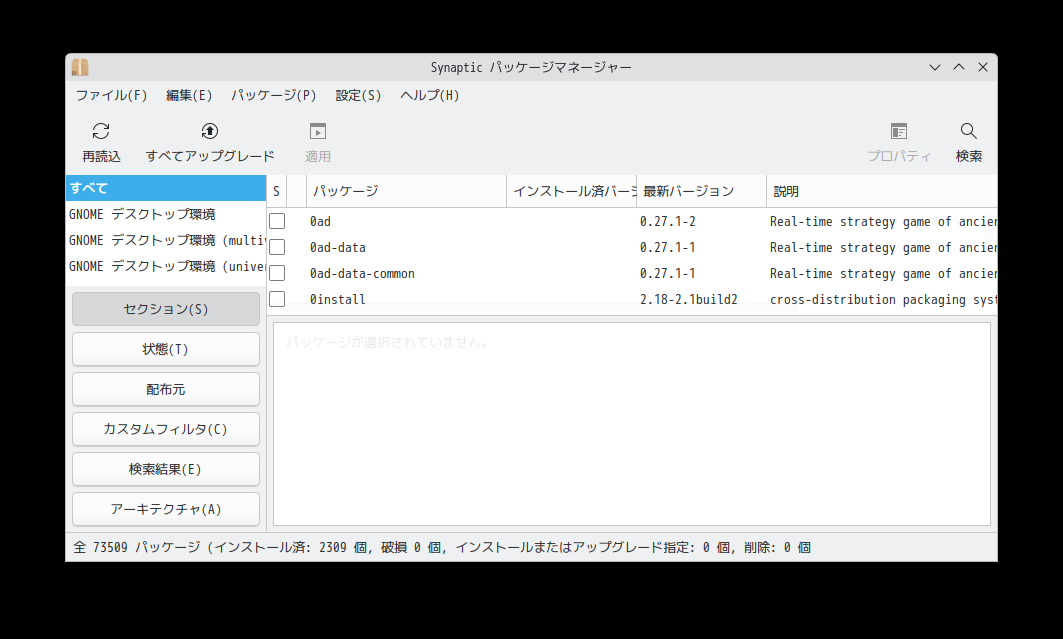Click the 適用 apply toolbar icon
1063x639 pixels.
pos(317,131)
